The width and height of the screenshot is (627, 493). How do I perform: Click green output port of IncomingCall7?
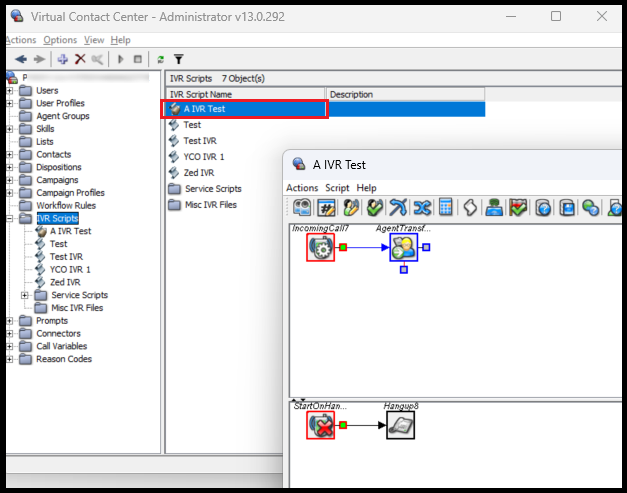(x=343, y=247)
